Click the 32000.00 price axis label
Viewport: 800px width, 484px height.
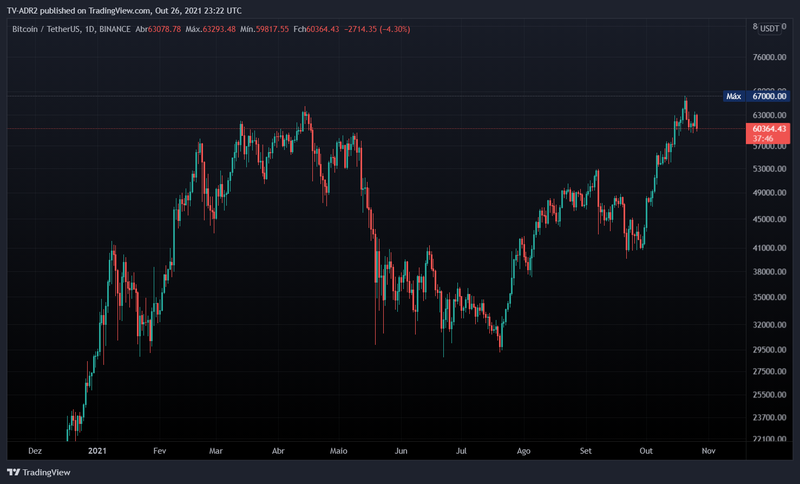coord(769,325)
